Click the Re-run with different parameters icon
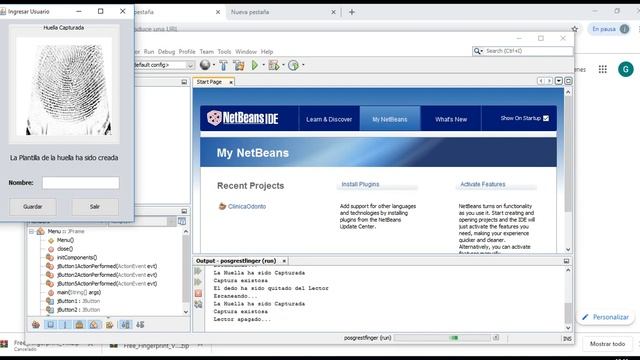 coord(198,282)
